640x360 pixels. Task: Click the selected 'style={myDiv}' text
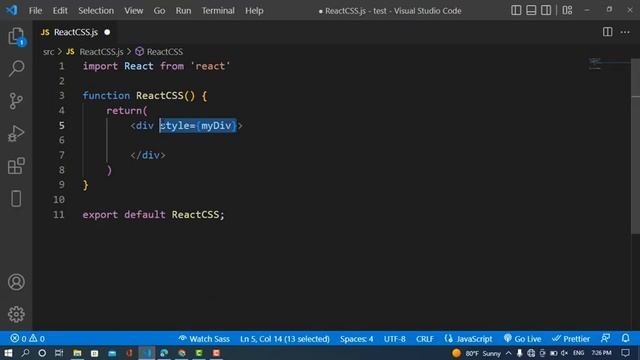pos(198,126)
